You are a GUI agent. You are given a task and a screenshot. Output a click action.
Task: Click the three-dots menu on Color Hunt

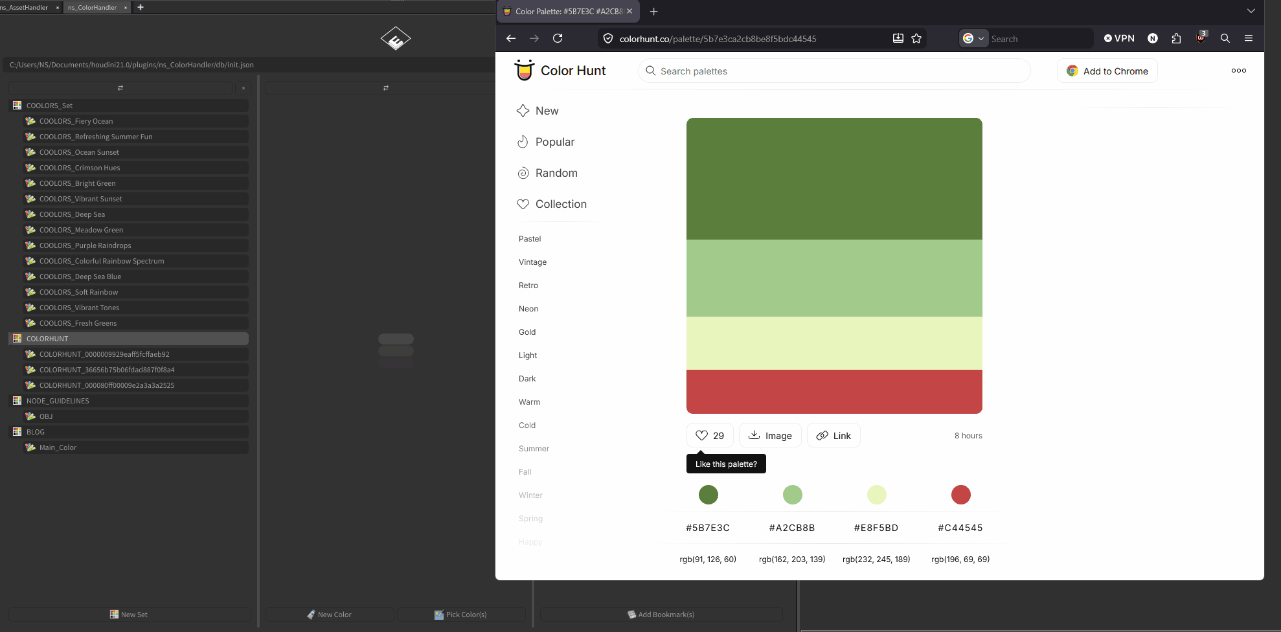[x=1238, y=71]
